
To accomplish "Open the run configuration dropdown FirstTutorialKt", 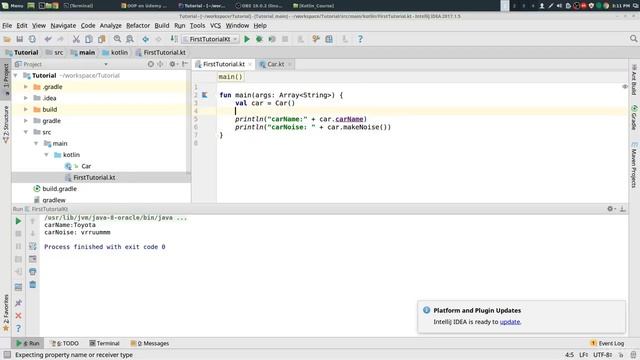I will coord(211,39).
